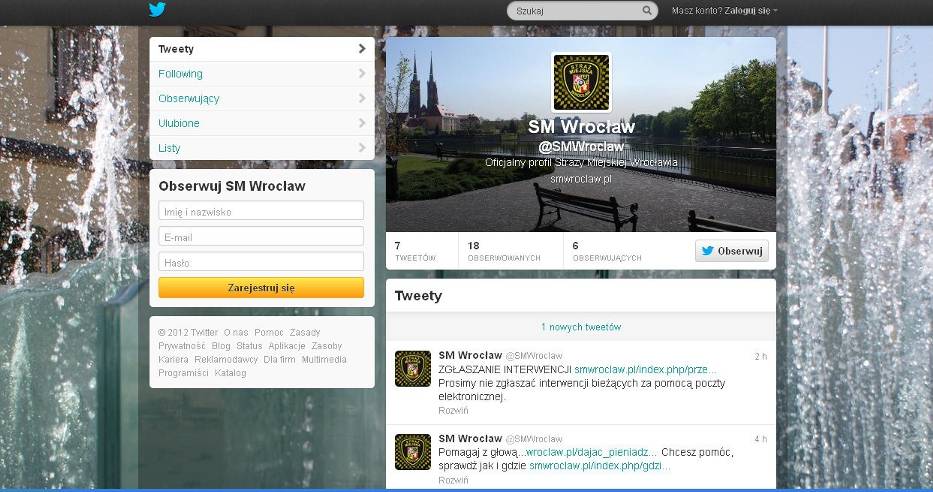Expand ZGŁASZANIE INTERWENCJI tweet via Rozwiń
933x492 pixels.
click(453, 410)
